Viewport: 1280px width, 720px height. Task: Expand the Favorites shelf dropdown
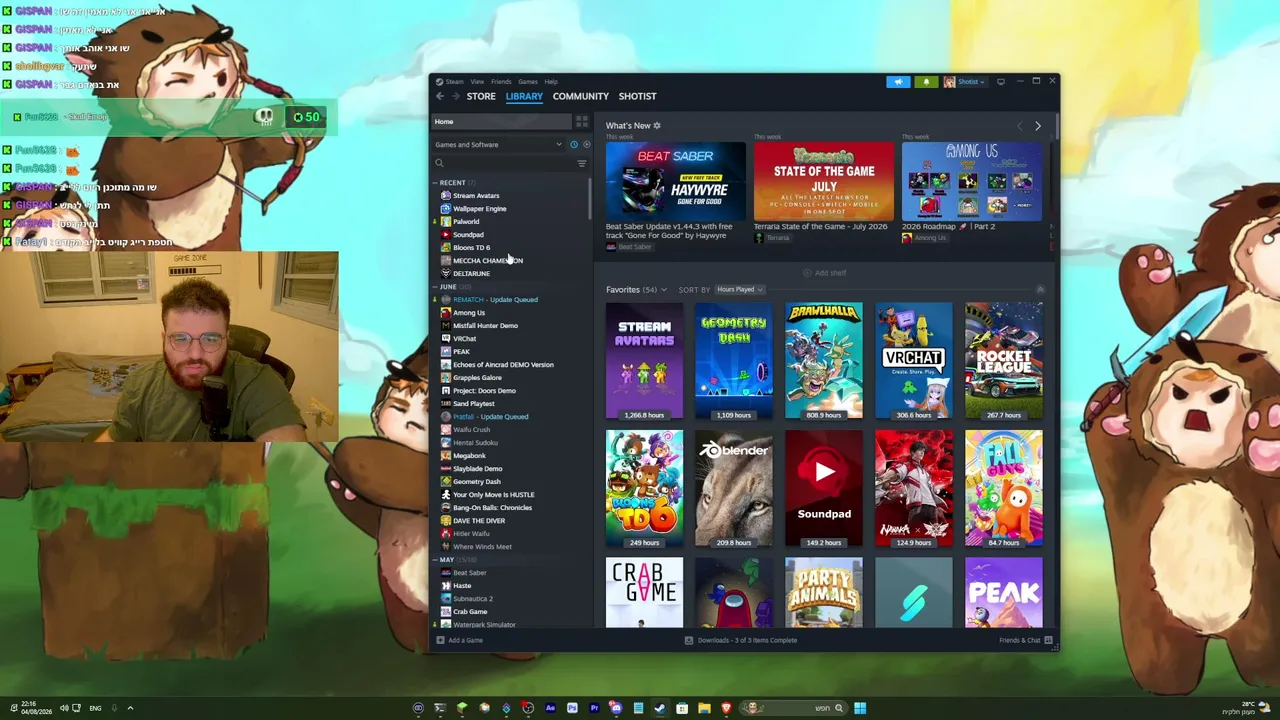coord(664,290)
